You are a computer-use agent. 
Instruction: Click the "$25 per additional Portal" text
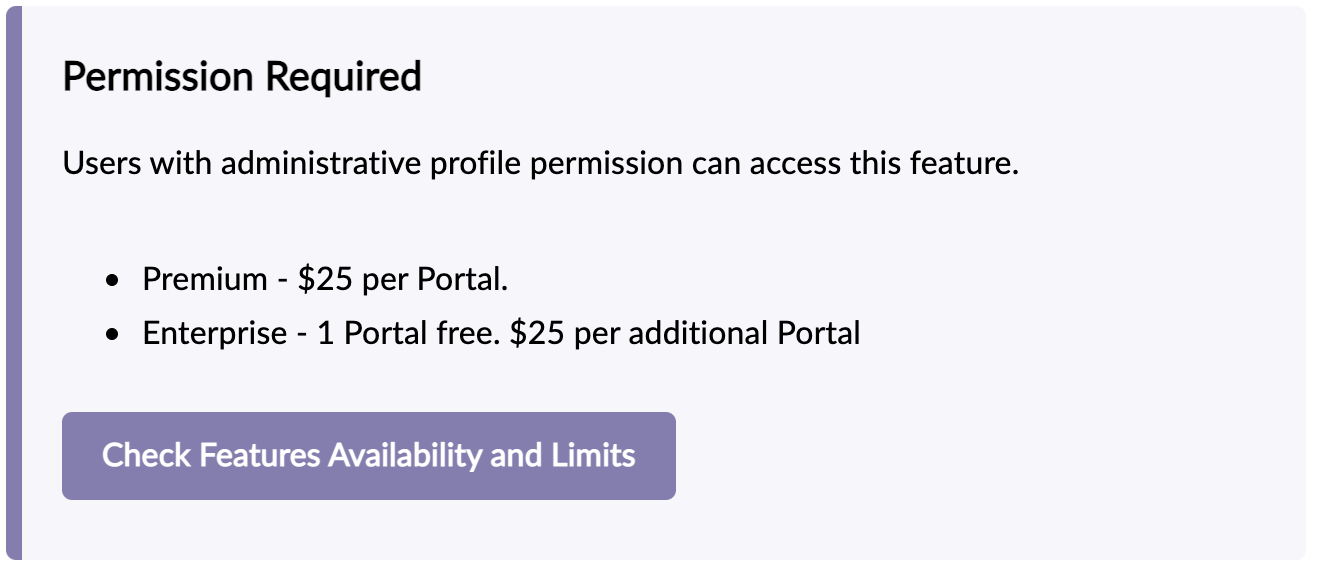(685, 333)
